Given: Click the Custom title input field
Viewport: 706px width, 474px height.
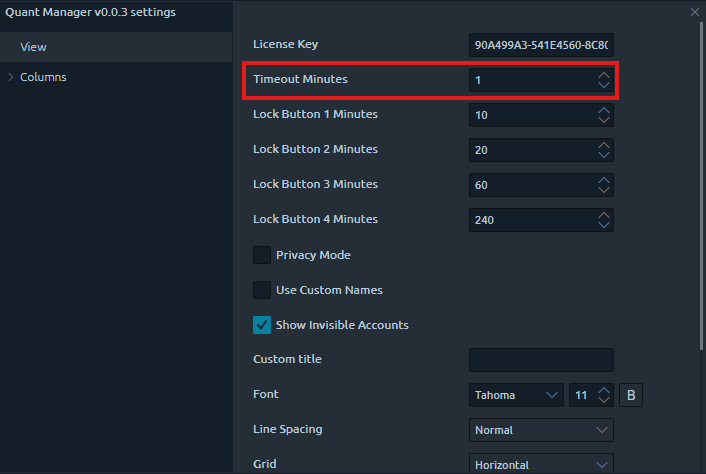Looking at the screenshot, I should [540, 360].
